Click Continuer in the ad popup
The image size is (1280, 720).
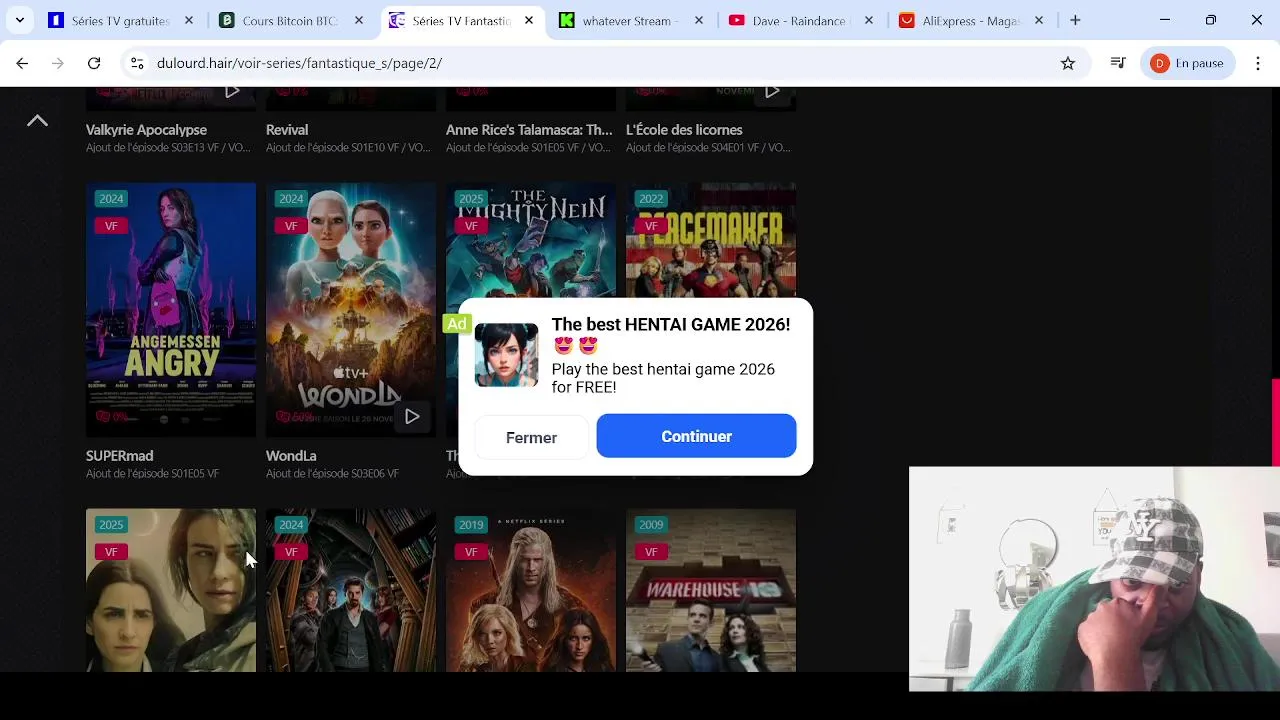(x=696, y=436)
